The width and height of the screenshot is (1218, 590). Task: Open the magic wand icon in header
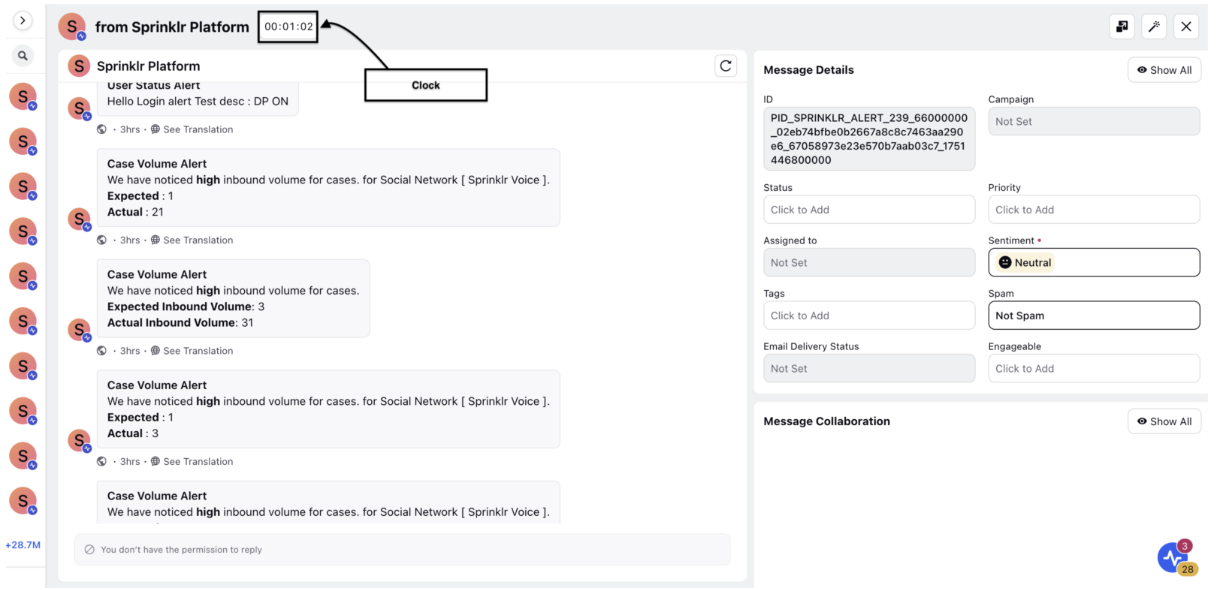[1154, 27]
